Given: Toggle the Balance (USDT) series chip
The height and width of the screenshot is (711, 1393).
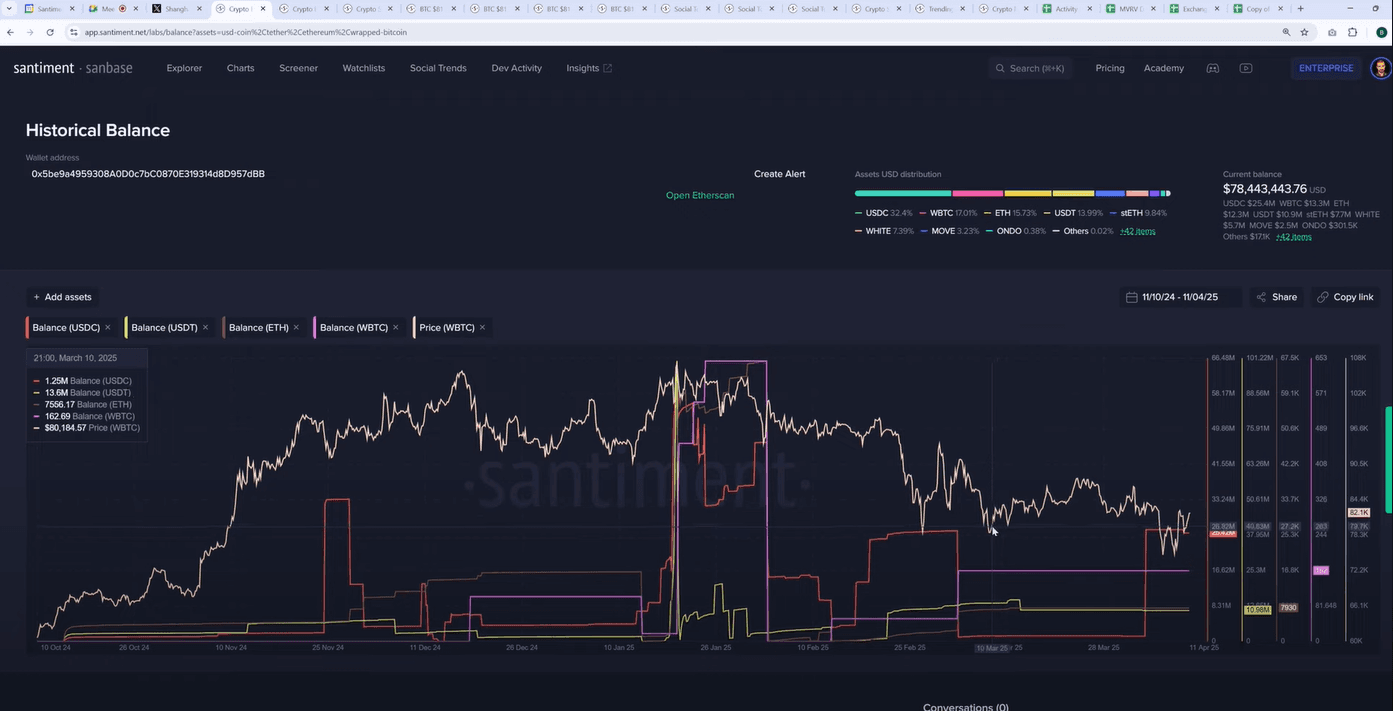Looking at the screenshot, I should (164, 327).
